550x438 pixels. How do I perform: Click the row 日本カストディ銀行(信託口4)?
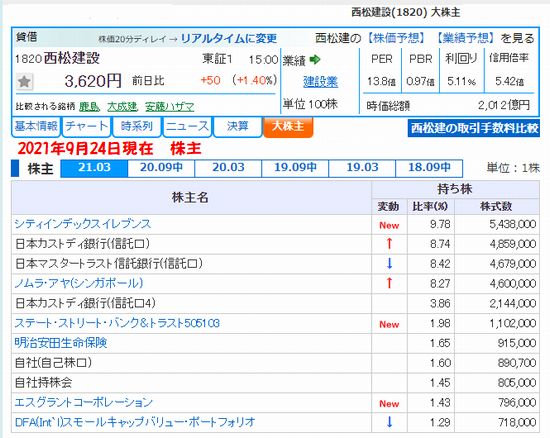275,303
